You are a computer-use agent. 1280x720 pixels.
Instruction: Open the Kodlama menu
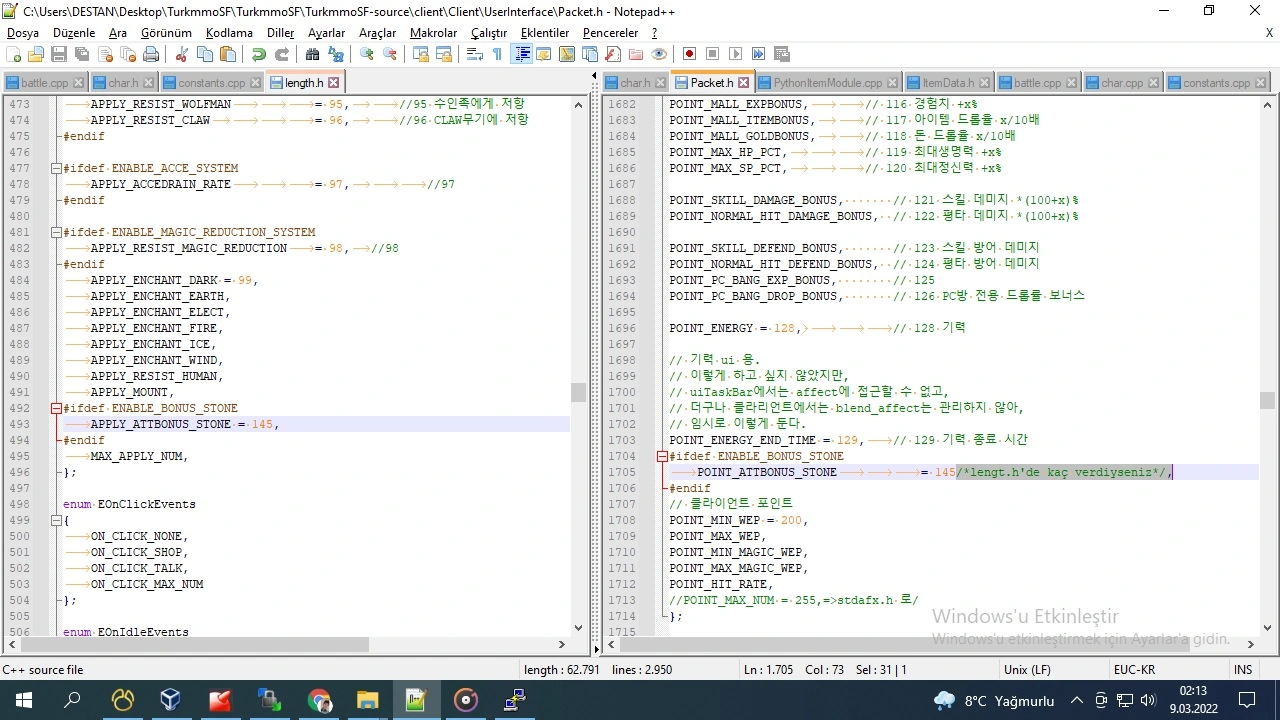click(x=229, y=33)
